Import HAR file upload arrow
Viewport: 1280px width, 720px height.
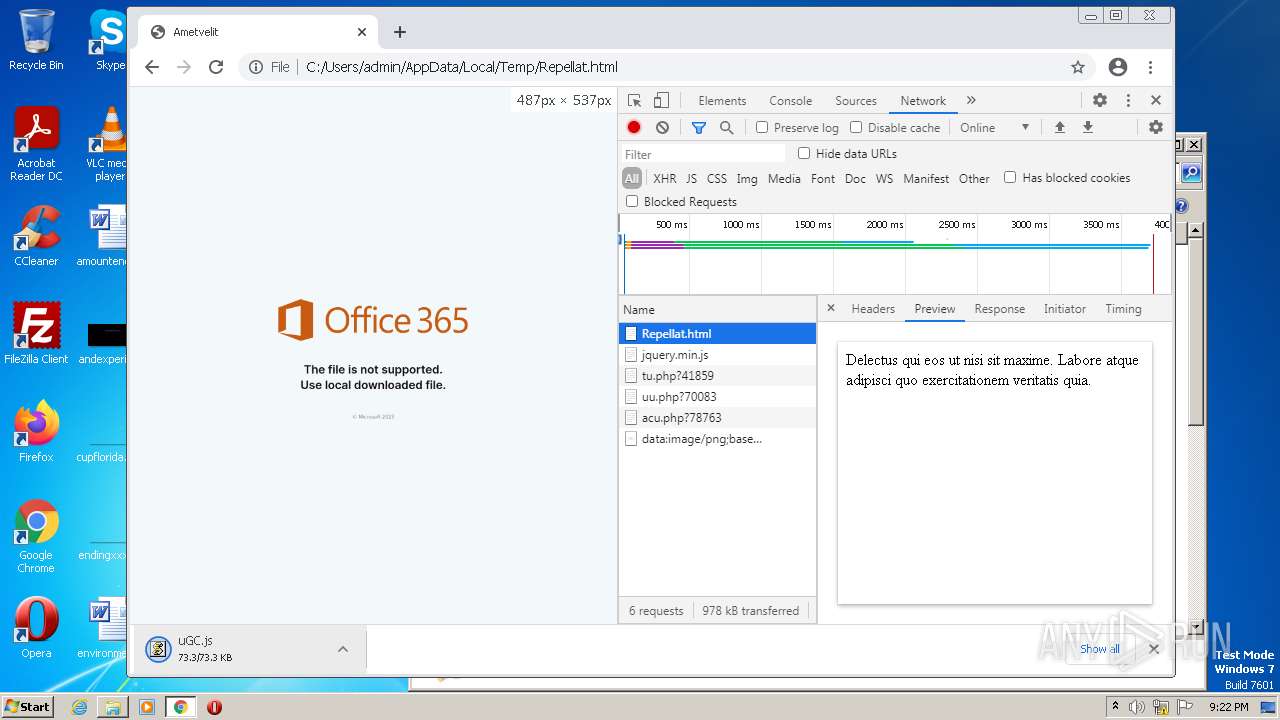[1060, 127]
